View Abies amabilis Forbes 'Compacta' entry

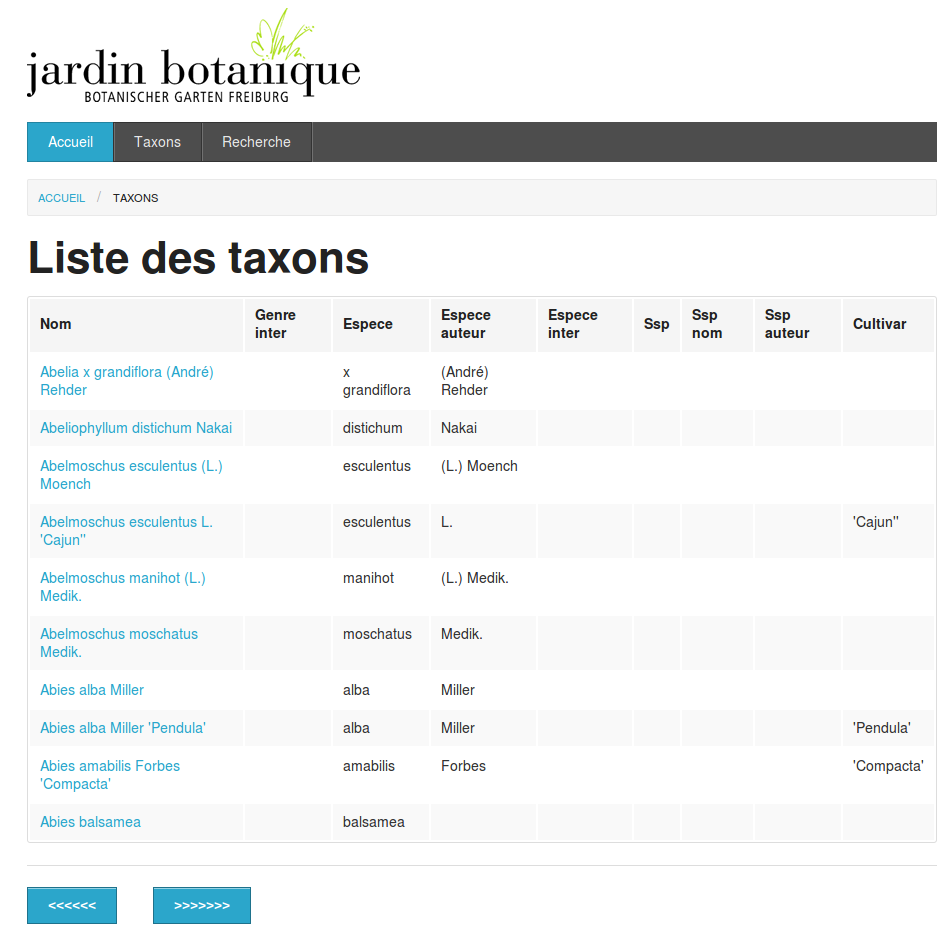point(110,775)
